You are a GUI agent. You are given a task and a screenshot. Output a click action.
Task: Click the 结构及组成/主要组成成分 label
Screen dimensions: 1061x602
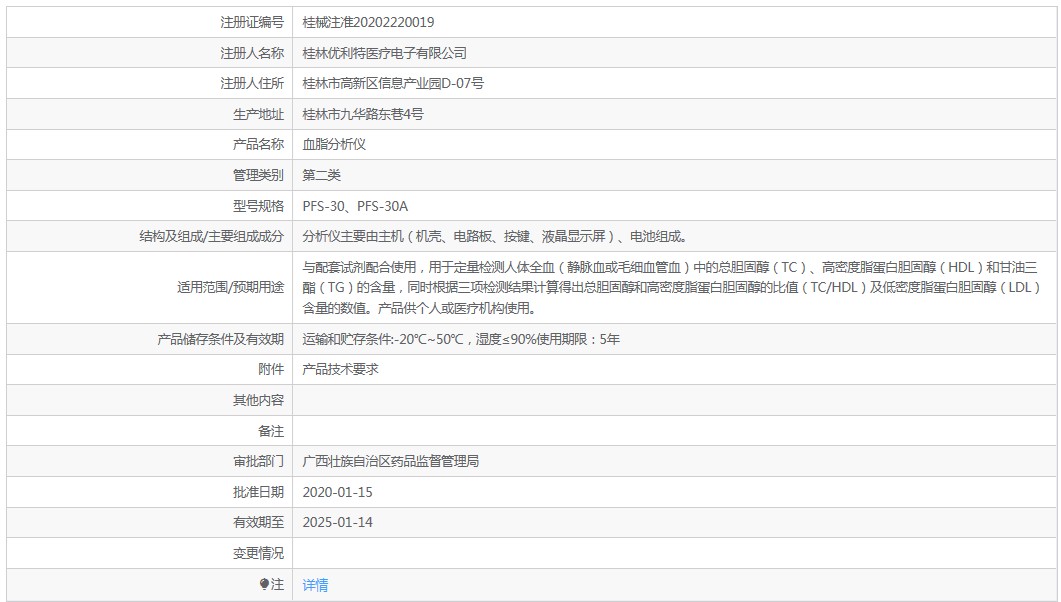212,236
